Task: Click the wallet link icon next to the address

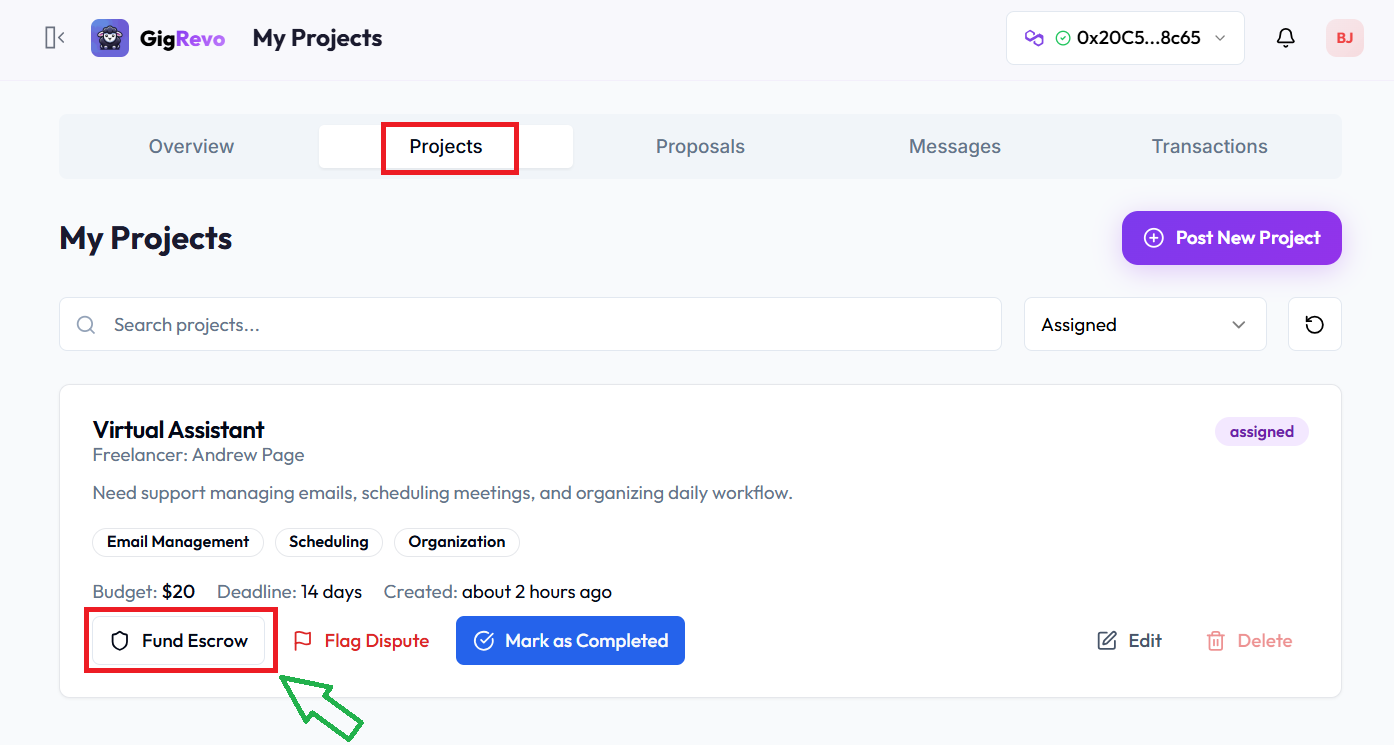Action: (x=1034, y=37)
